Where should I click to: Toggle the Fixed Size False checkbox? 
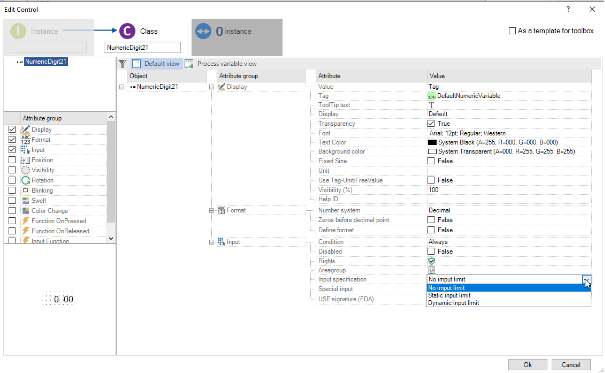tap(431, 161)
